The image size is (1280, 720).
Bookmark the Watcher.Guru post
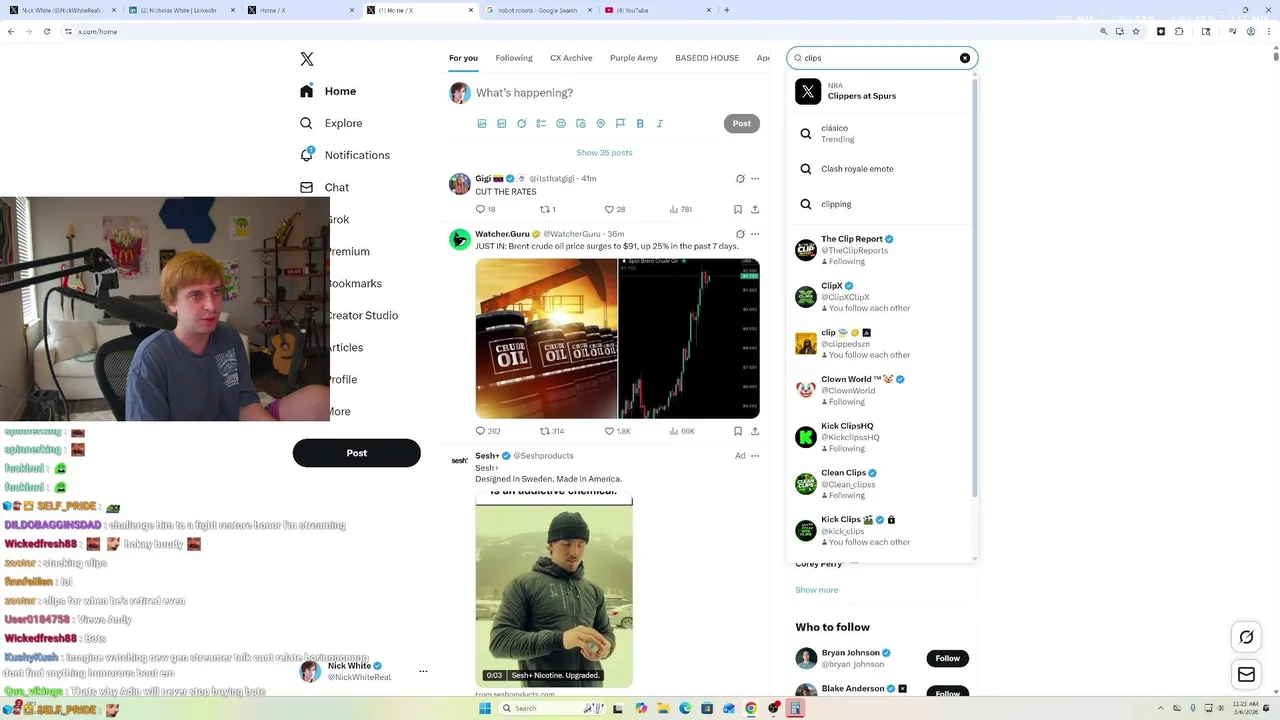tap(738, 431)
